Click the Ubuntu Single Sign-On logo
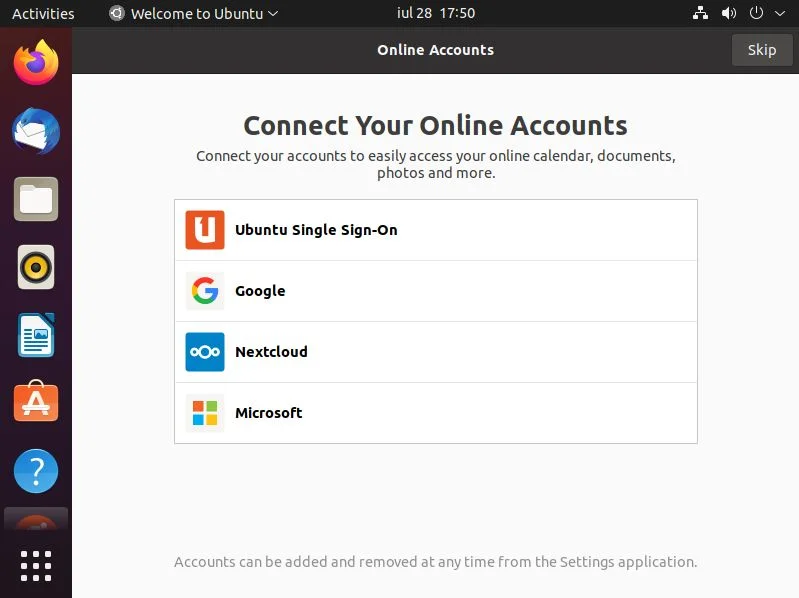799x598 pixels. [205, 230]
